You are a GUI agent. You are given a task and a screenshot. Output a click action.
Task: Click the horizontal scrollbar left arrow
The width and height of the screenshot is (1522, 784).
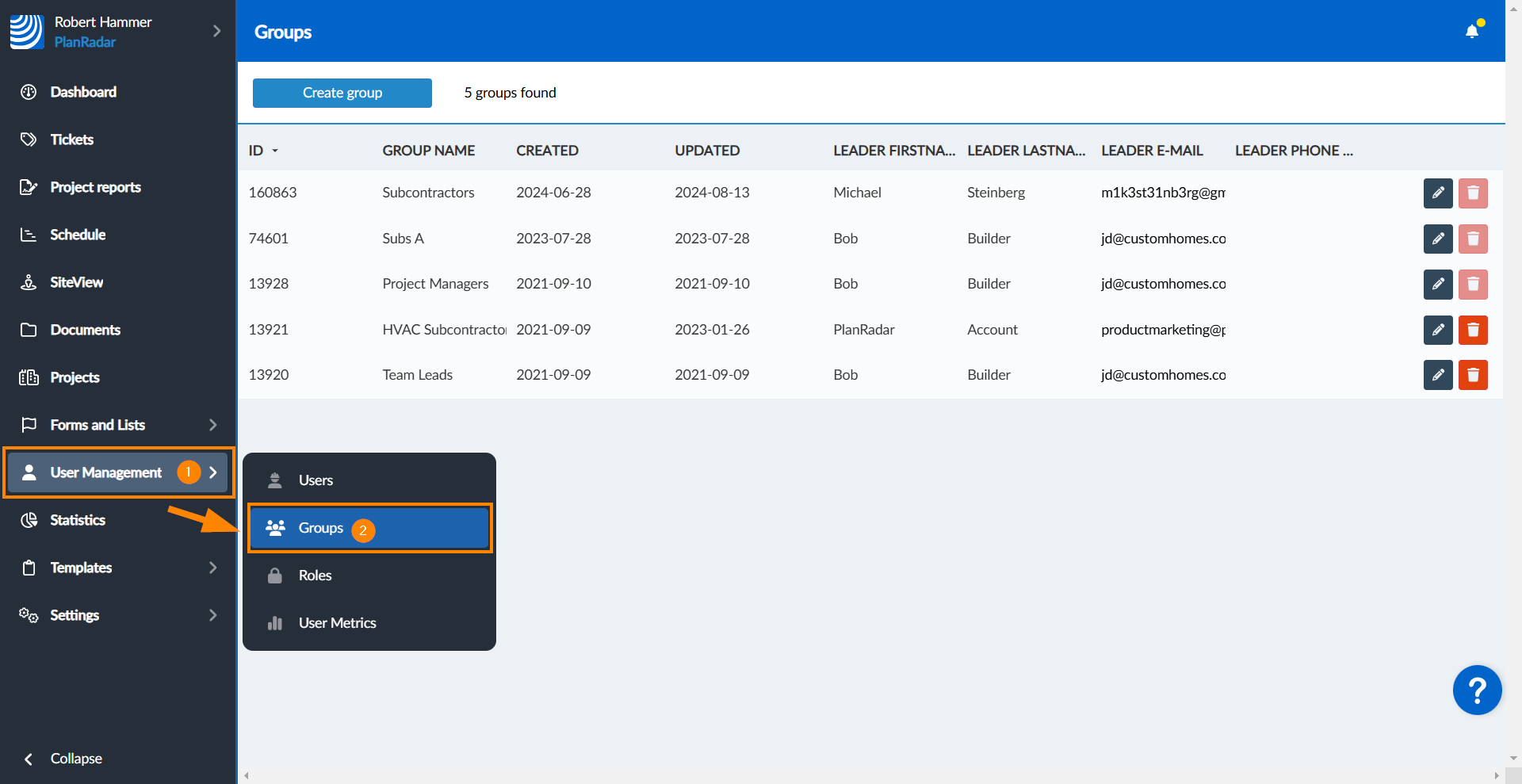(x=247, y=776)
